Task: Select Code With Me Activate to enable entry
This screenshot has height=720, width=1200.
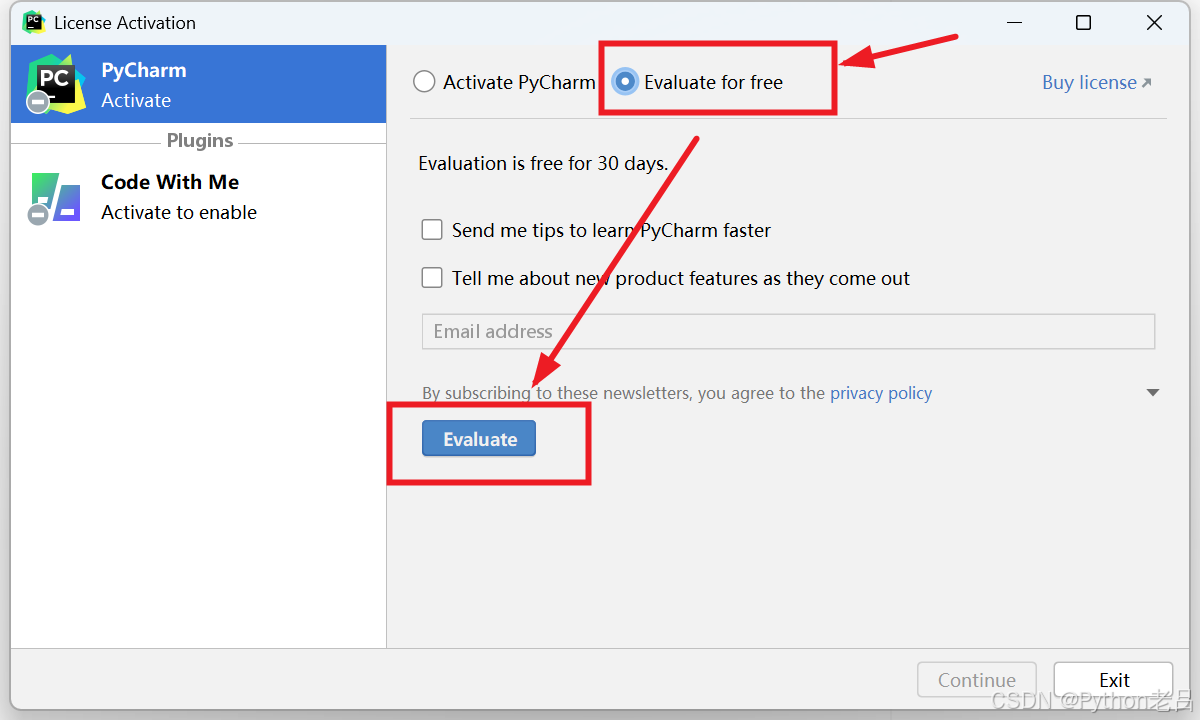Action: pos(198,197)
